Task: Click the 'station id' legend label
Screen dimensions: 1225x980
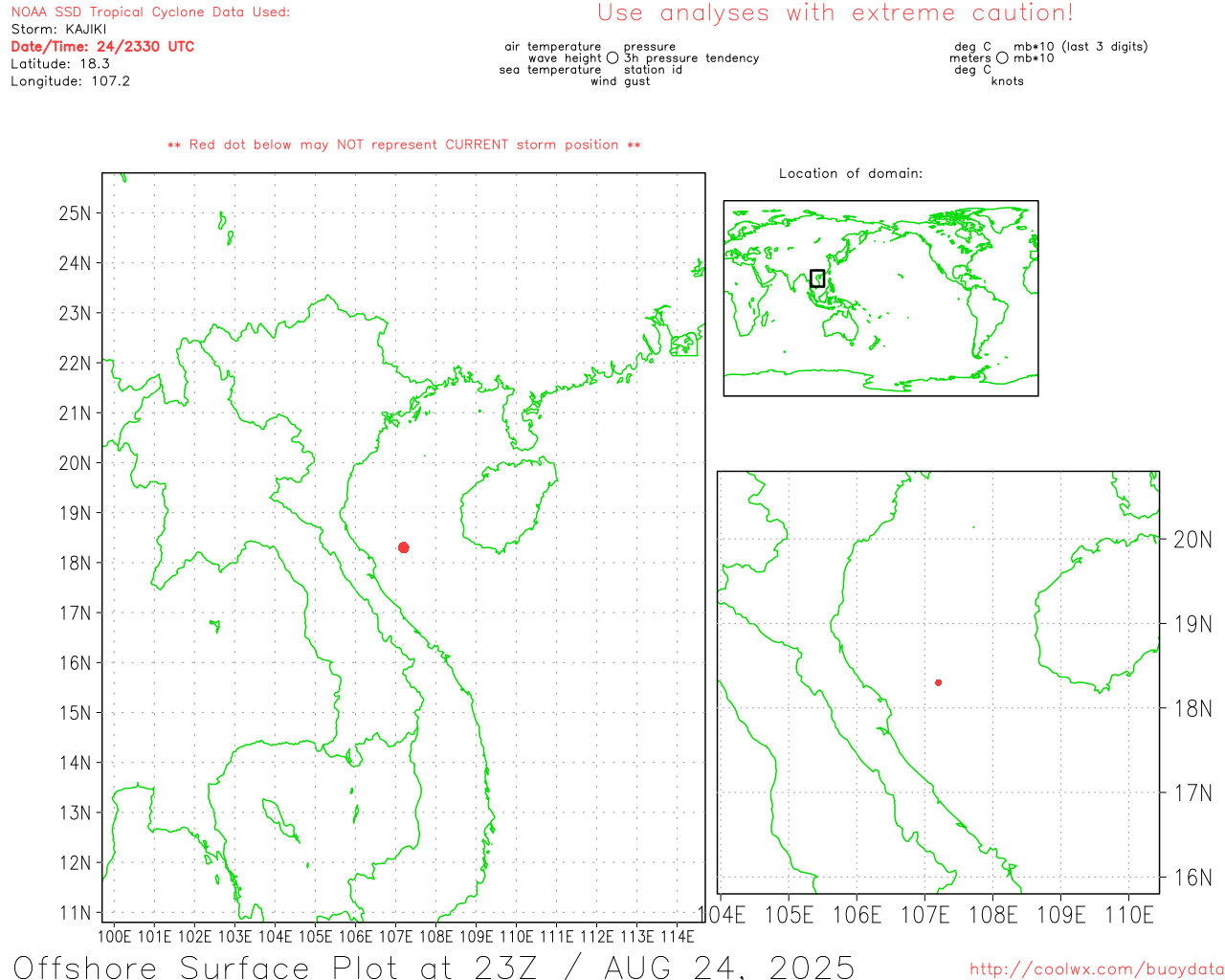Action: 653,70
